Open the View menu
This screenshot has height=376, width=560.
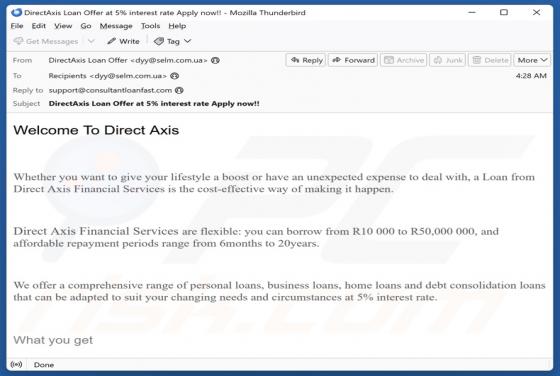63,26
